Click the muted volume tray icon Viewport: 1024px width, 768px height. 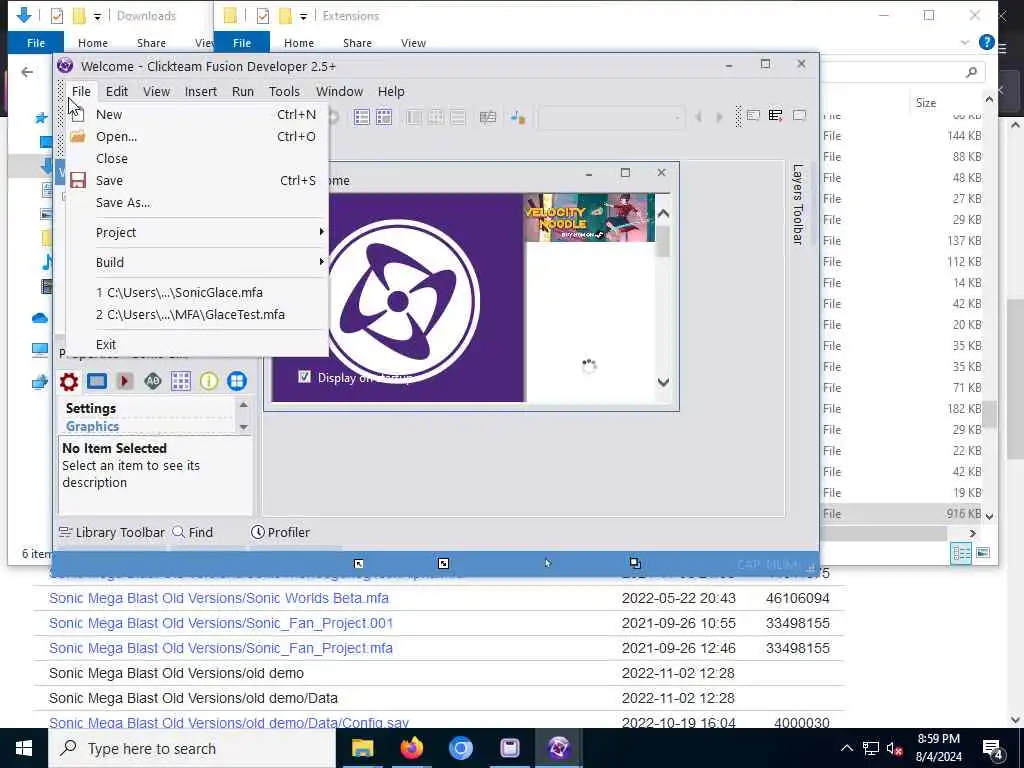pos(894,748)
